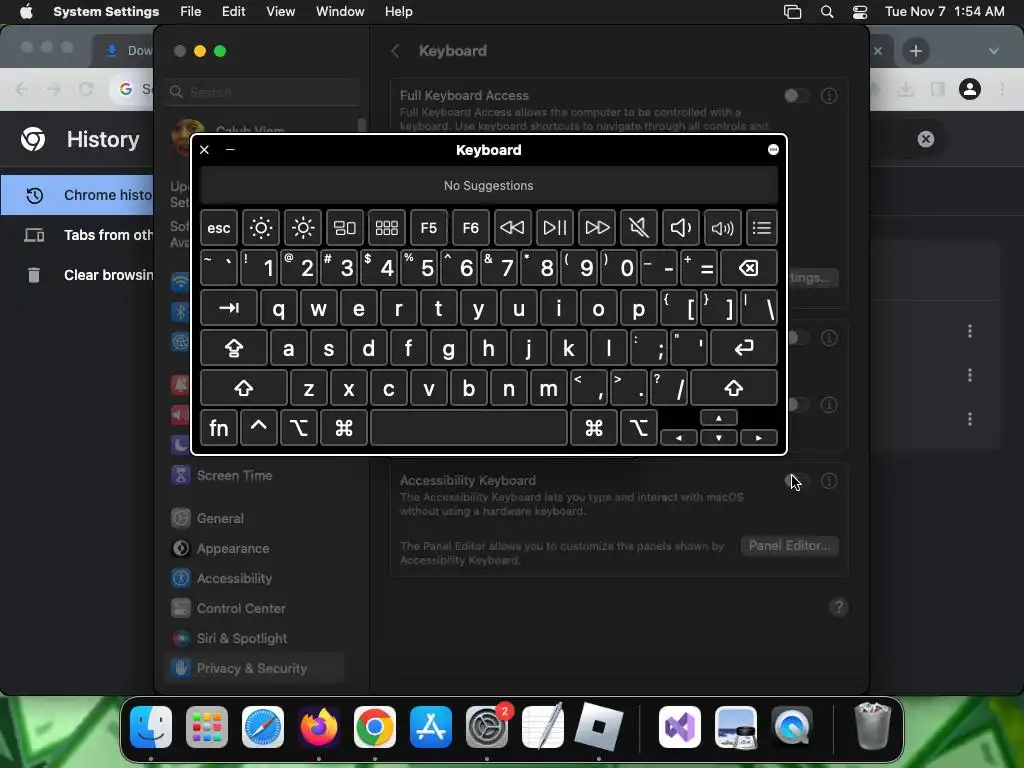
Task: Click the Launchpad grid key
Action: (x=387, y=228)
